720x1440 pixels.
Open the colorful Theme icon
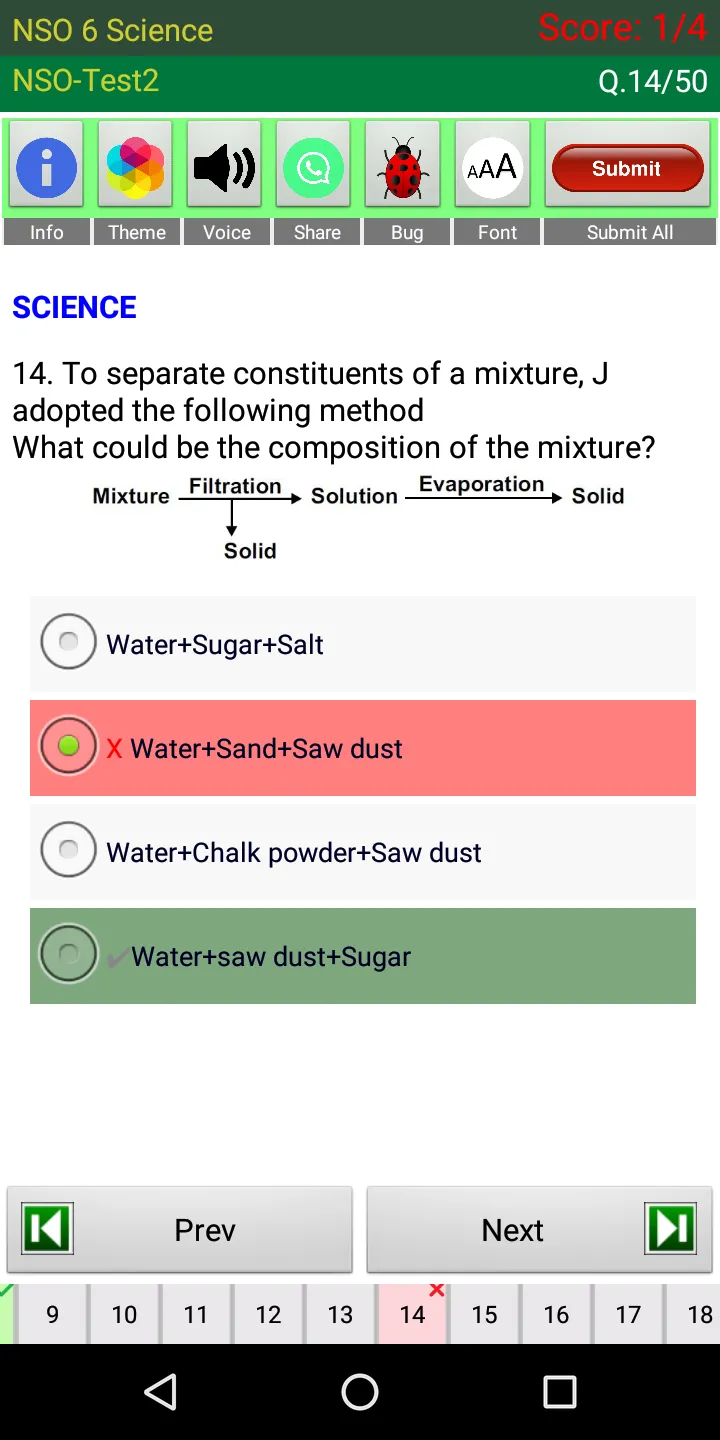point(136,167)
